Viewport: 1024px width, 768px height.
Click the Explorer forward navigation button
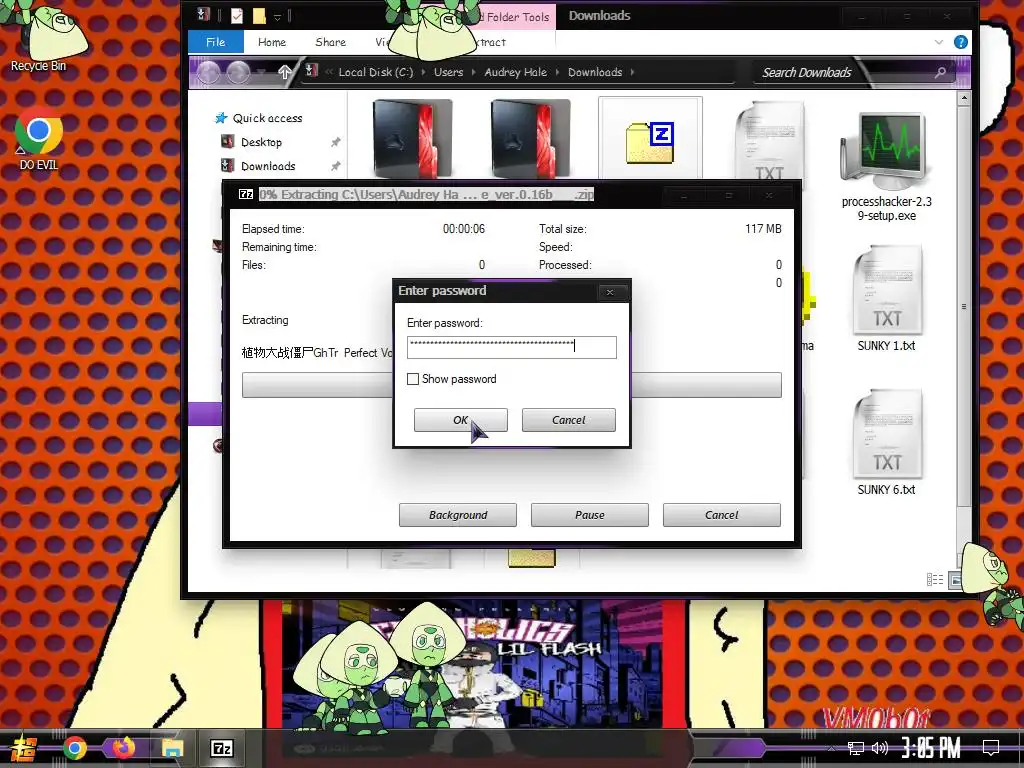[x=238, y=72]
